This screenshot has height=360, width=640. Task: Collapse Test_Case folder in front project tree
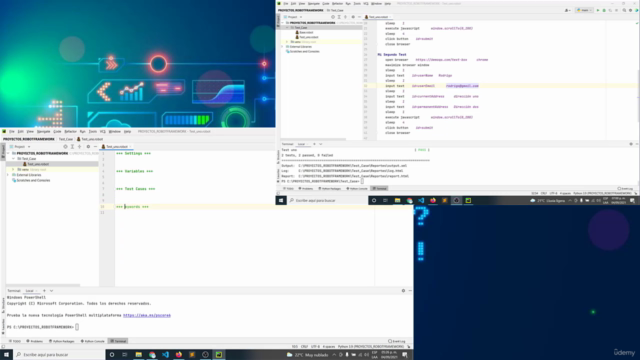(x=13, y=159)
